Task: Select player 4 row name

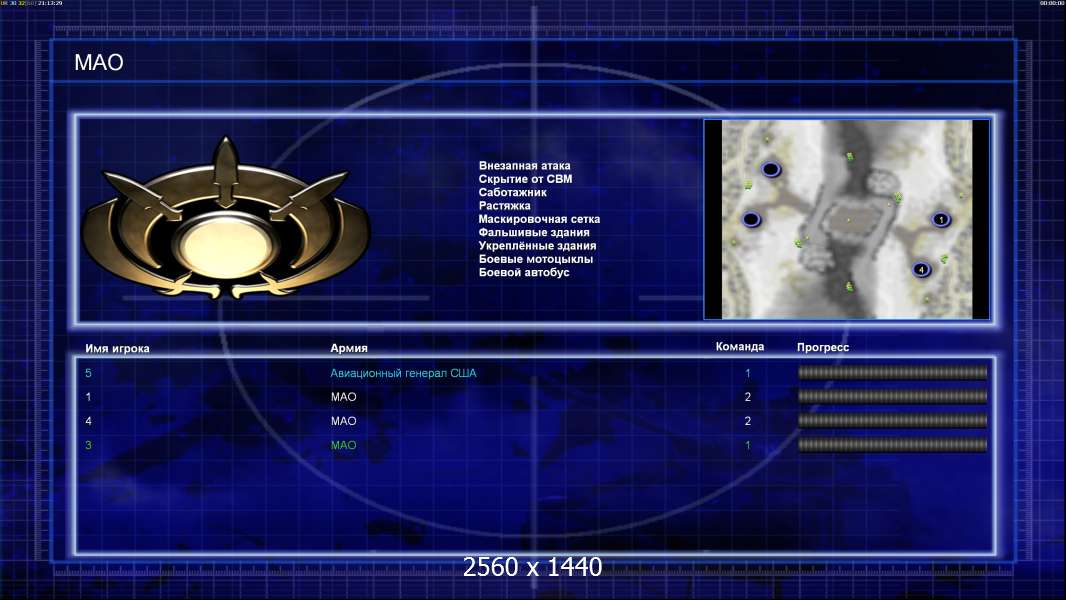Action: pos(88,421)
